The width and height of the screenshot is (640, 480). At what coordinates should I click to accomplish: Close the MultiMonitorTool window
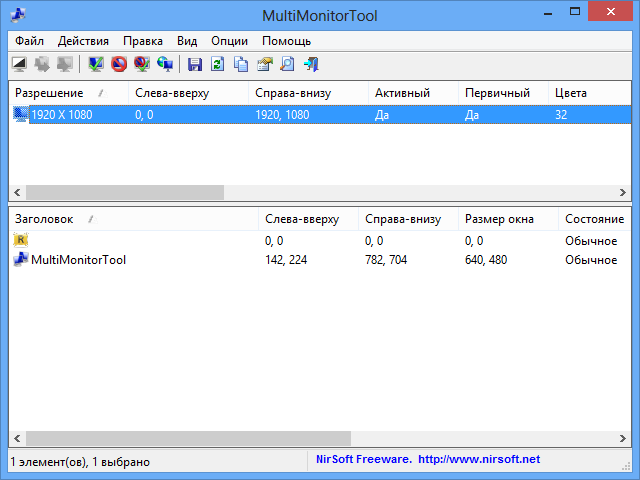611,12
